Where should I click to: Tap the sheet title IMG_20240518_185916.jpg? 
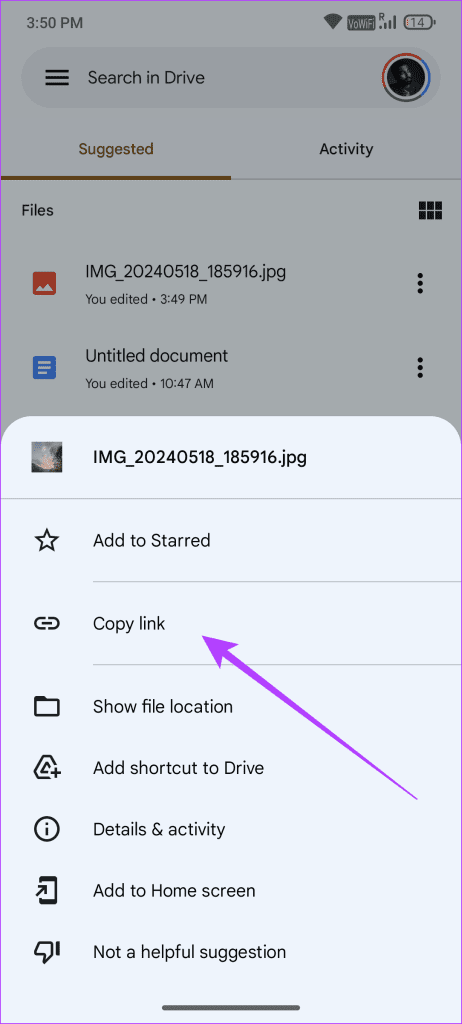coord(200,457)
